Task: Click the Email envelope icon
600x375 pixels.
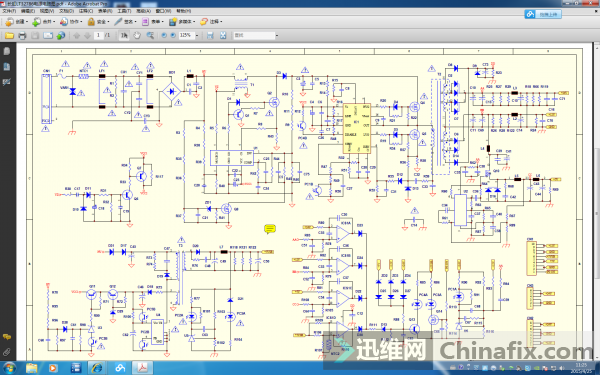Action: (48, 36)
